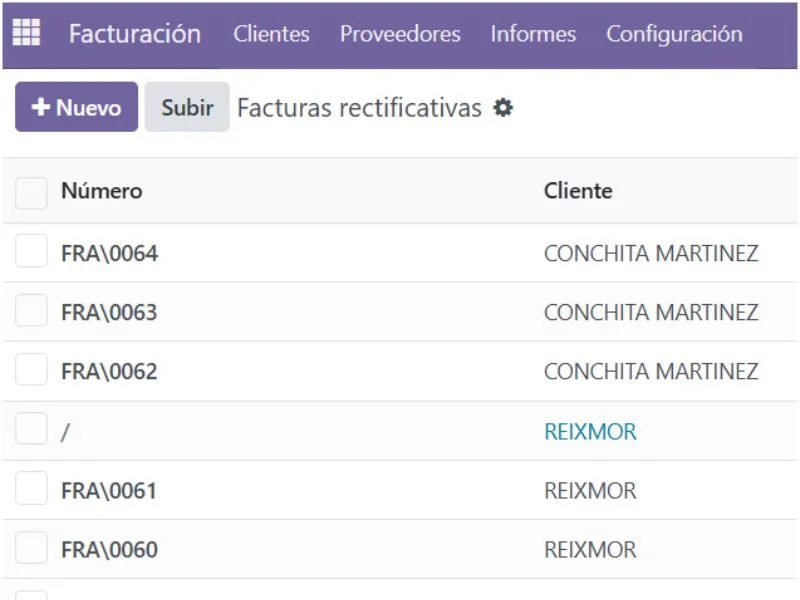Create a new invoice with Nuevo
The height and width of the screenshot is (600, 800).
point(76,107)
